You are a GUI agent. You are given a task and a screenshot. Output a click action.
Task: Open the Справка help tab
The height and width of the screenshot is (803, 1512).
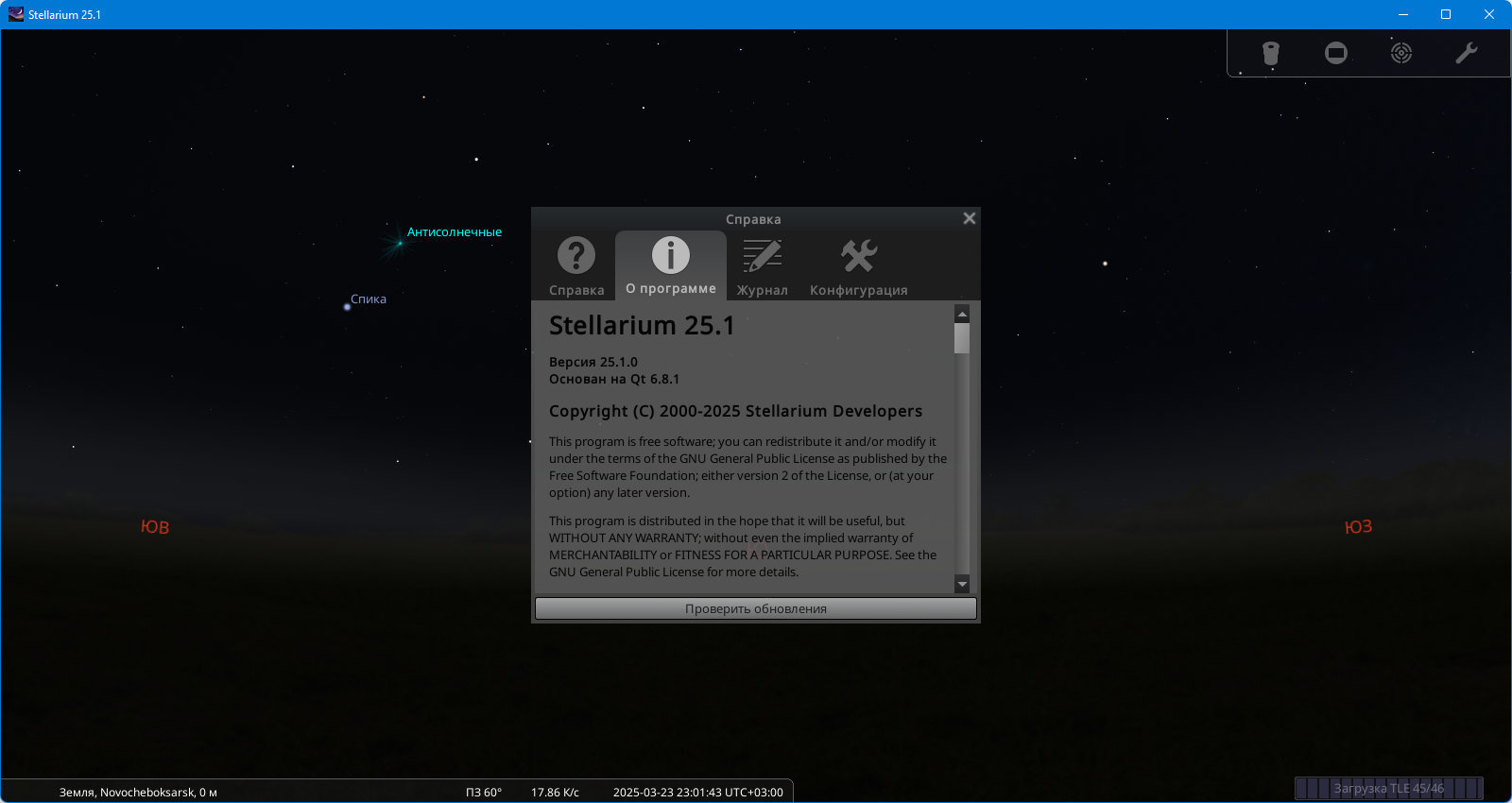click(576, 266)
